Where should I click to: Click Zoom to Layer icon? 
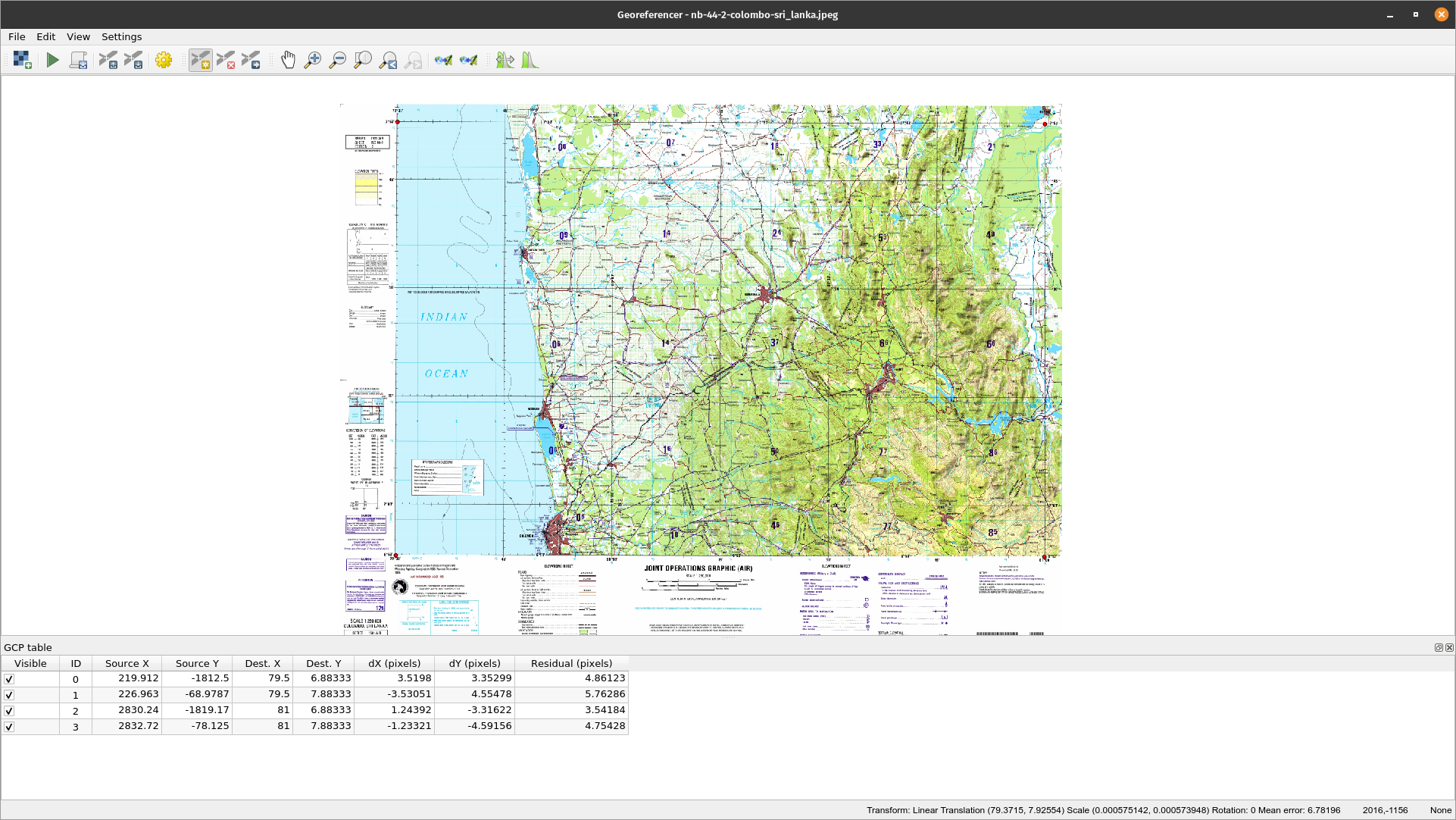pos(363,60)
